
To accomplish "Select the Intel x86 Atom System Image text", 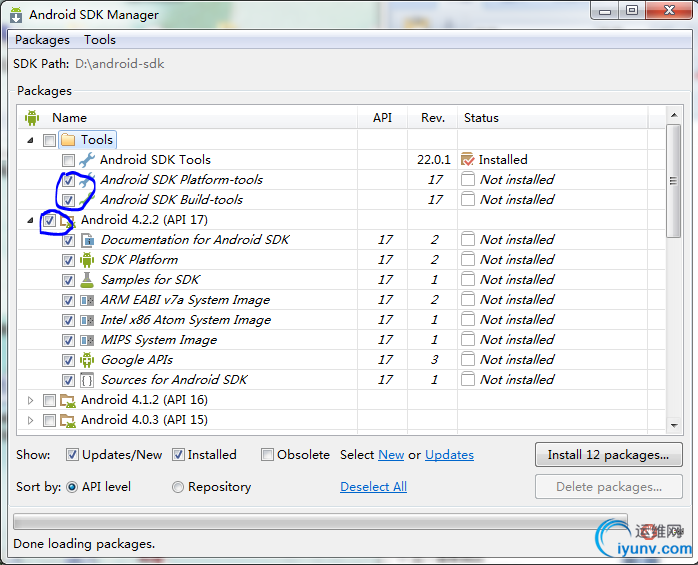I will (186, 320).
